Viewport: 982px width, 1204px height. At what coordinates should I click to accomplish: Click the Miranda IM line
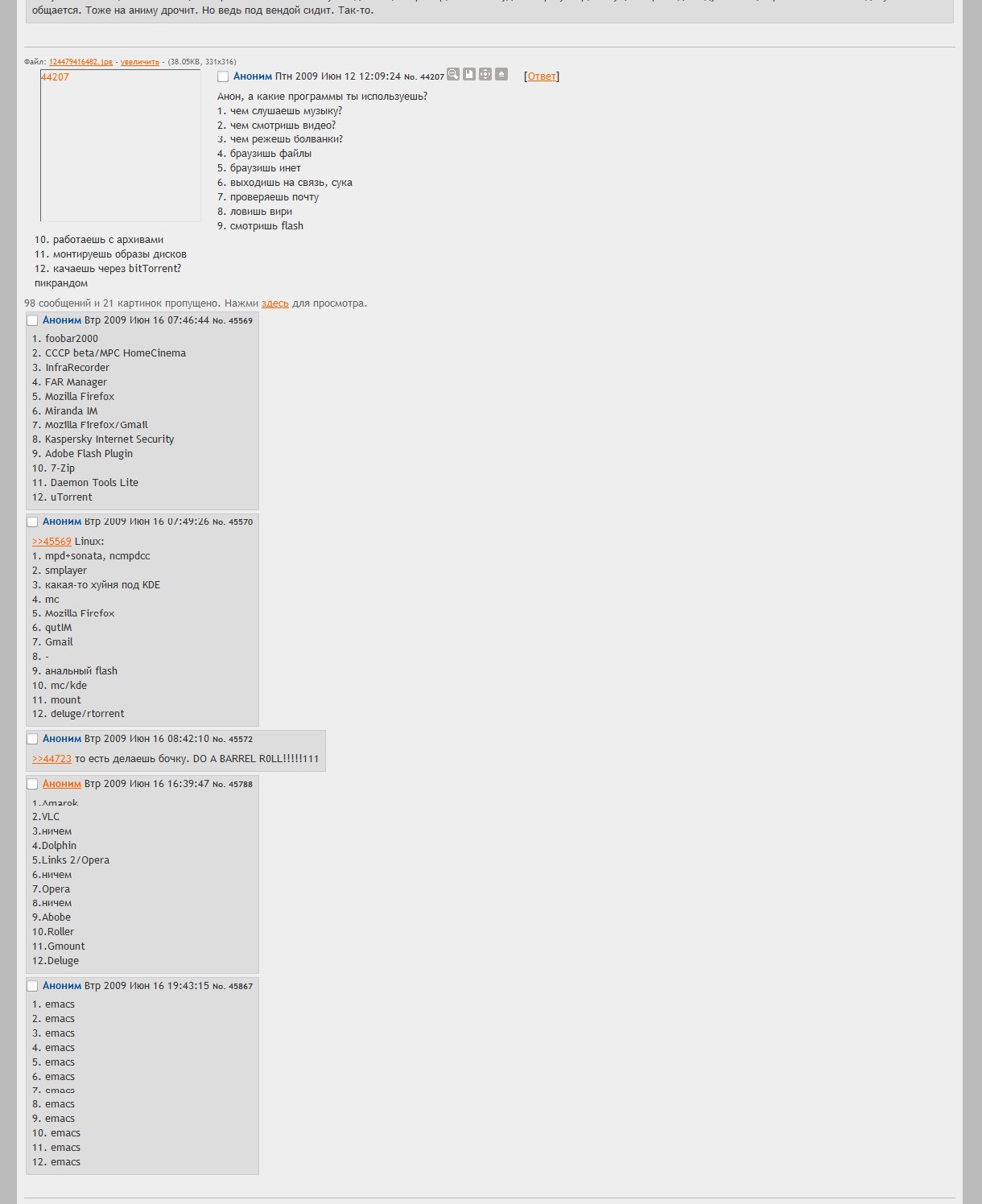coord(64,411)
